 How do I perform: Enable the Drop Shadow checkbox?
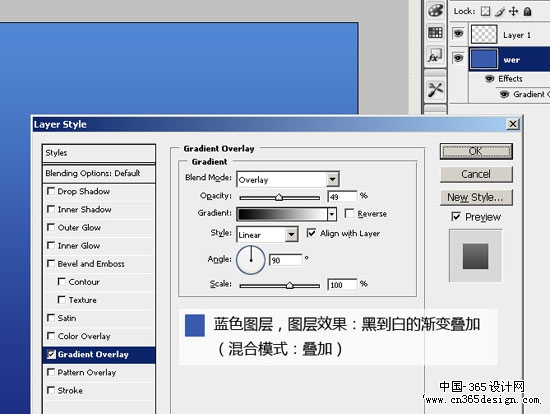(51, 191)
